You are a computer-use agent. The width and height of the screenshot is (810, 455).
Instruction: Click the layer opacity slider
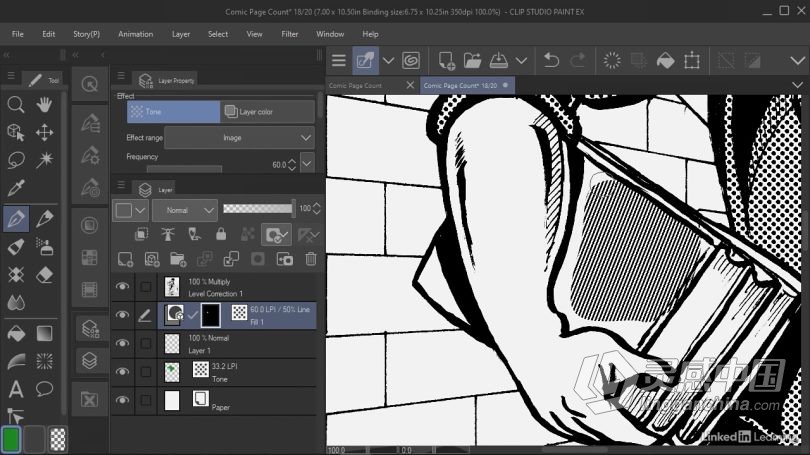258,208
